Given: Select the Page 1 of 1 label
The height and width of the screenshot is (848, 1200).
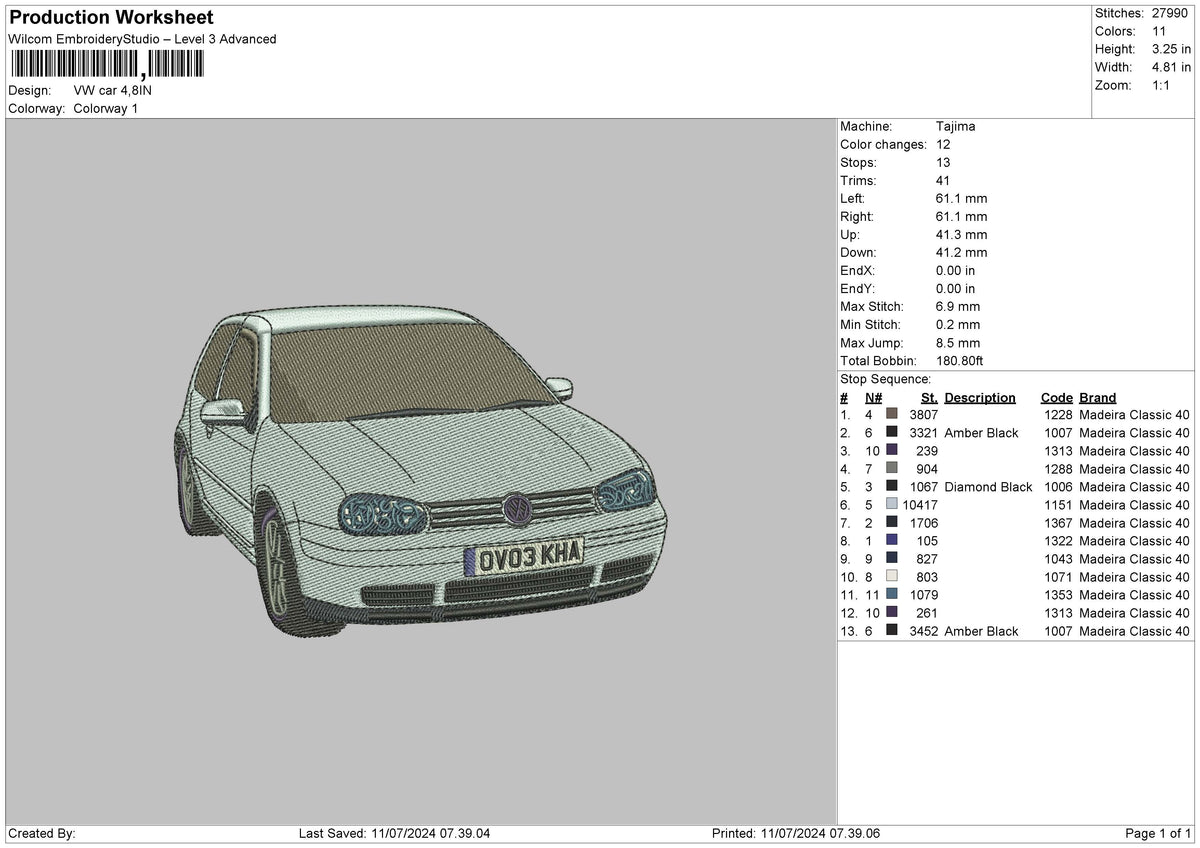Looking at the screenshot, I should 1156,832.
